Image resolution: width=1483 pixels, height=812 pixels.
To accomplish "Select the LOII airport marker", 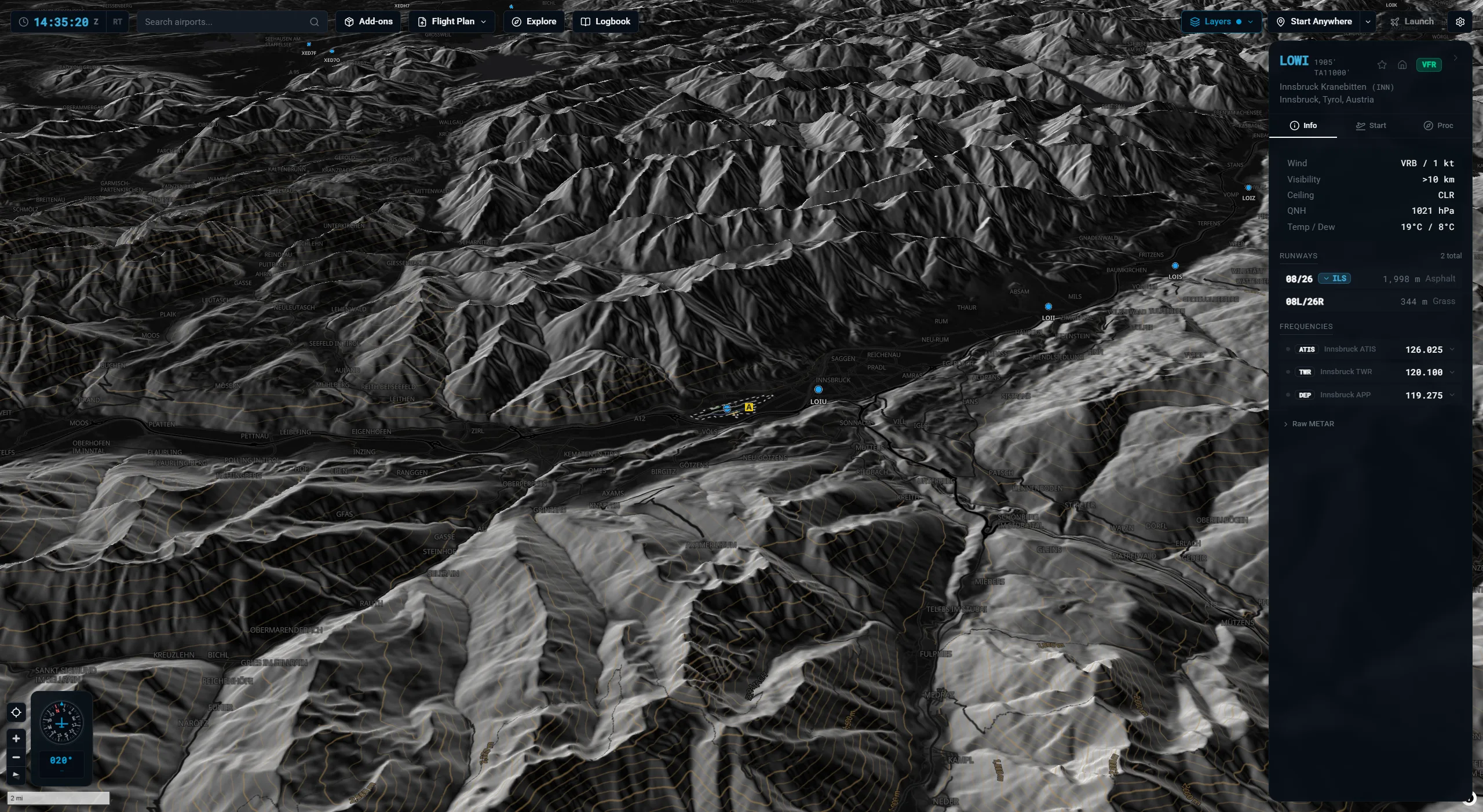I will tap(1048, 306).
